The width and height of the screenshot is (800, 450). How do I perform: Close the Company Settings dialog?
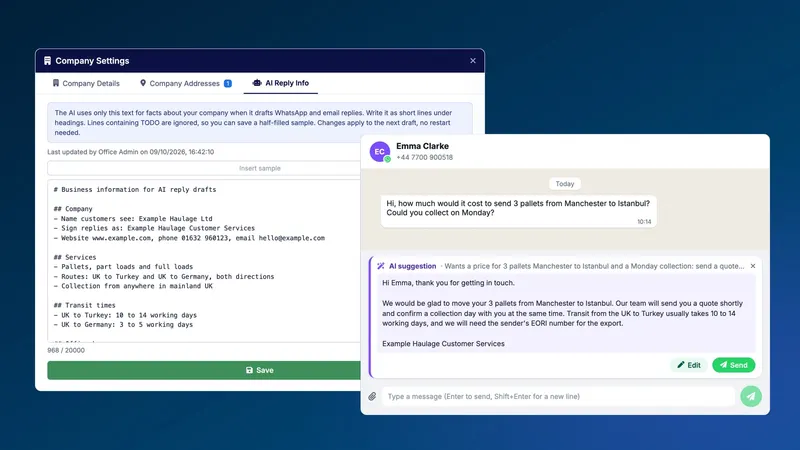coord(473,61)
